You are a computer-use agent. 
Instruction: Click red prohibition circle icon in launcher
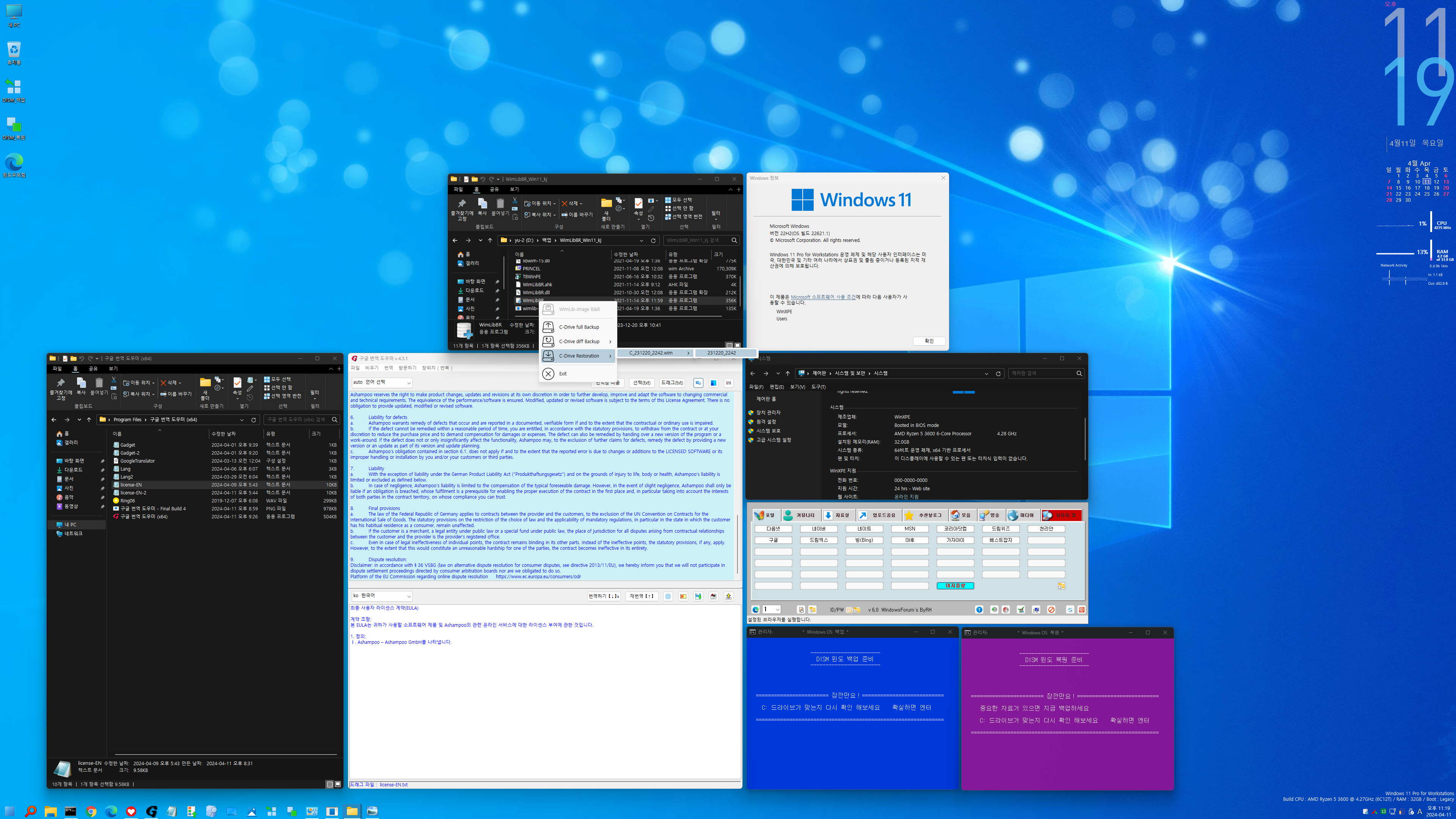pos(1051,609)
